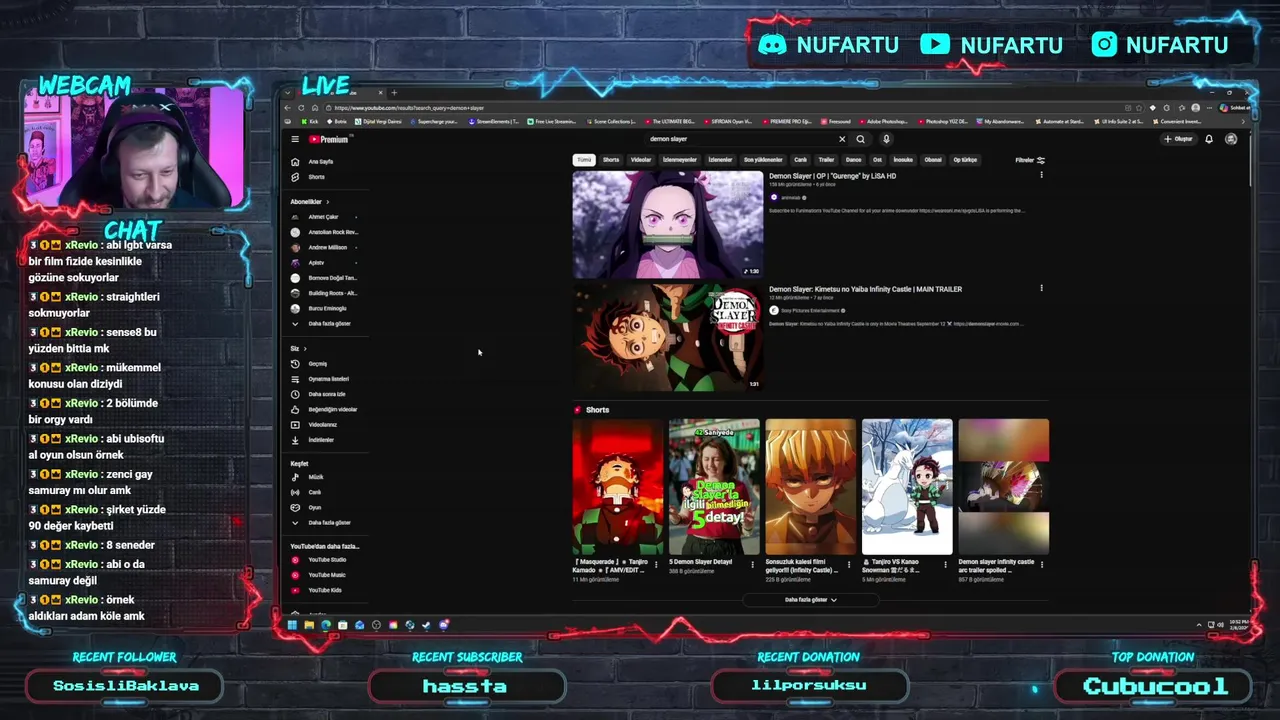Open Freesound bookmark

tap(835, 122)
